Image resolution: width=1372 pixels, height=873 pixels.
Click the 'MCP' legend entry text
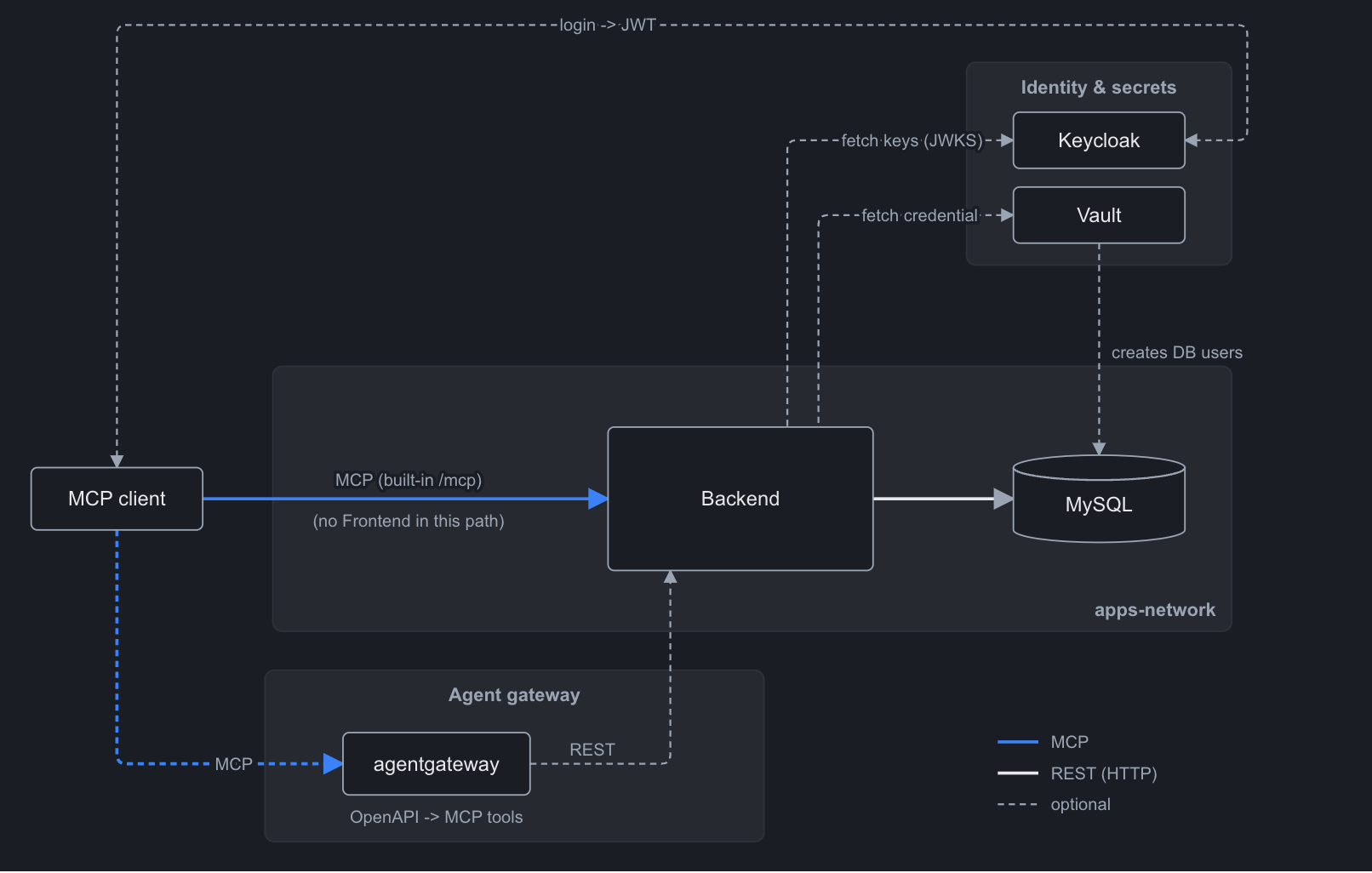[x=1070, y=742]
